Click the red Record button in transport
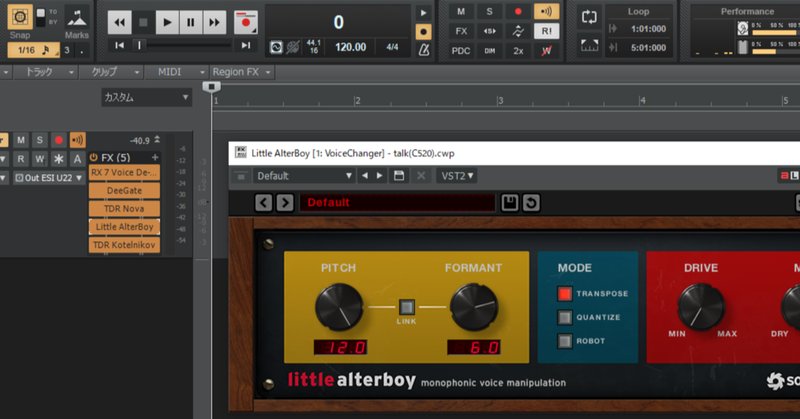Image resolution: width=800 pixels, height=419 pixels. pyautogui.click(x=245, y=22)
